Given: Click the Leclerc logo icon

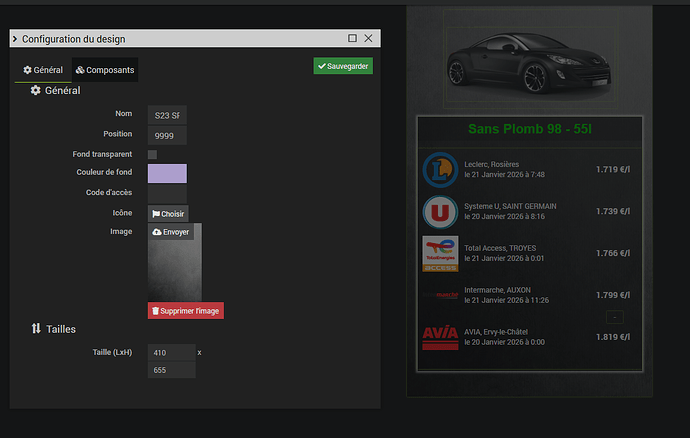Looking at the screenshot, I should click(x=440, y=170).
